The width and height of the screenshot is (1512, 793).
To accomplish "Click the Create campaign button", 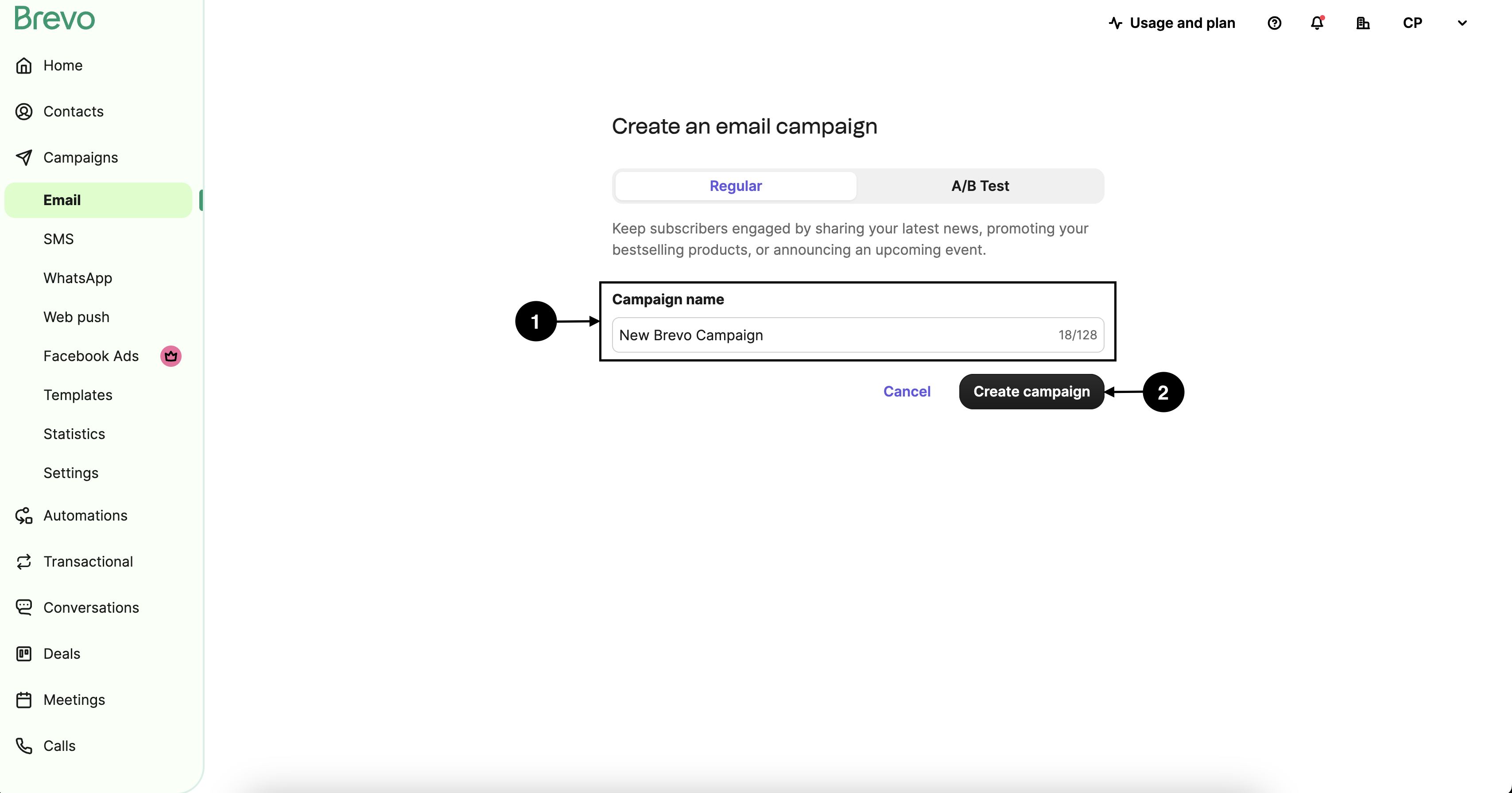I will (1031, 392).
